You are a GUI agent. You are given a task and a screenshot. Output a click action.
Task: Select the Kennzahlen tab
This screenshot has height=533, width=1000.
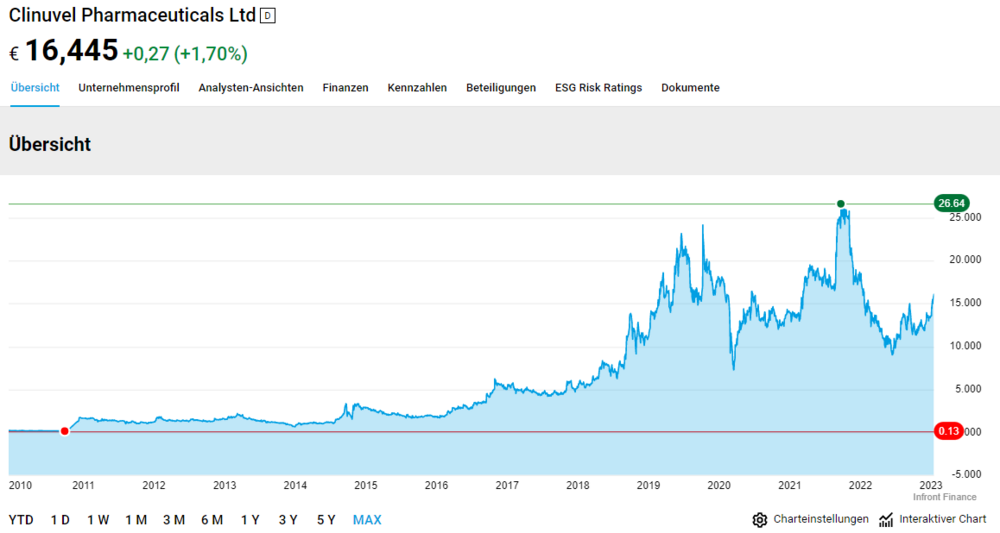(x=417, y=88)
